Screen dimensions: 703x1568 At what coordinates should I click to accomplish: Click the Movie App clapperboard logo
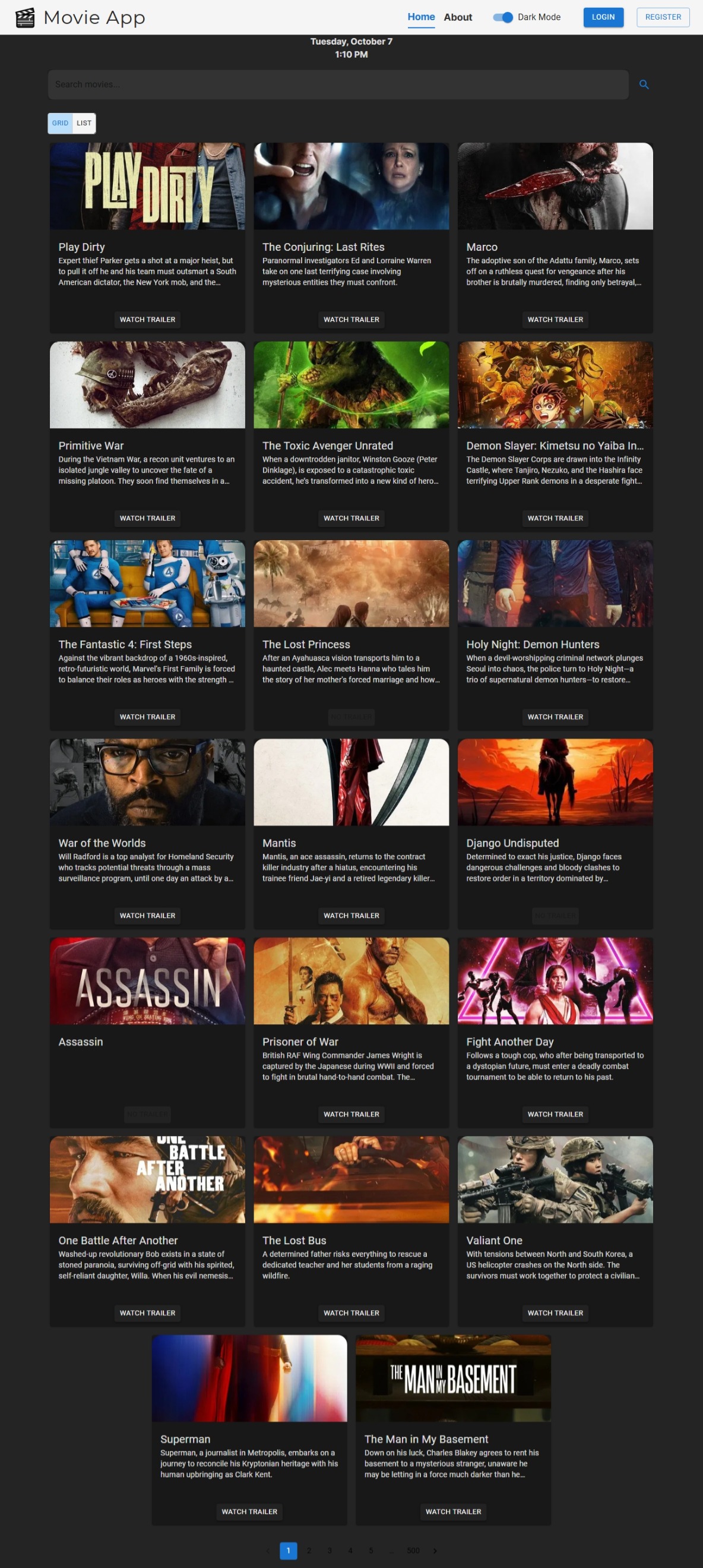tap(25, 18)
